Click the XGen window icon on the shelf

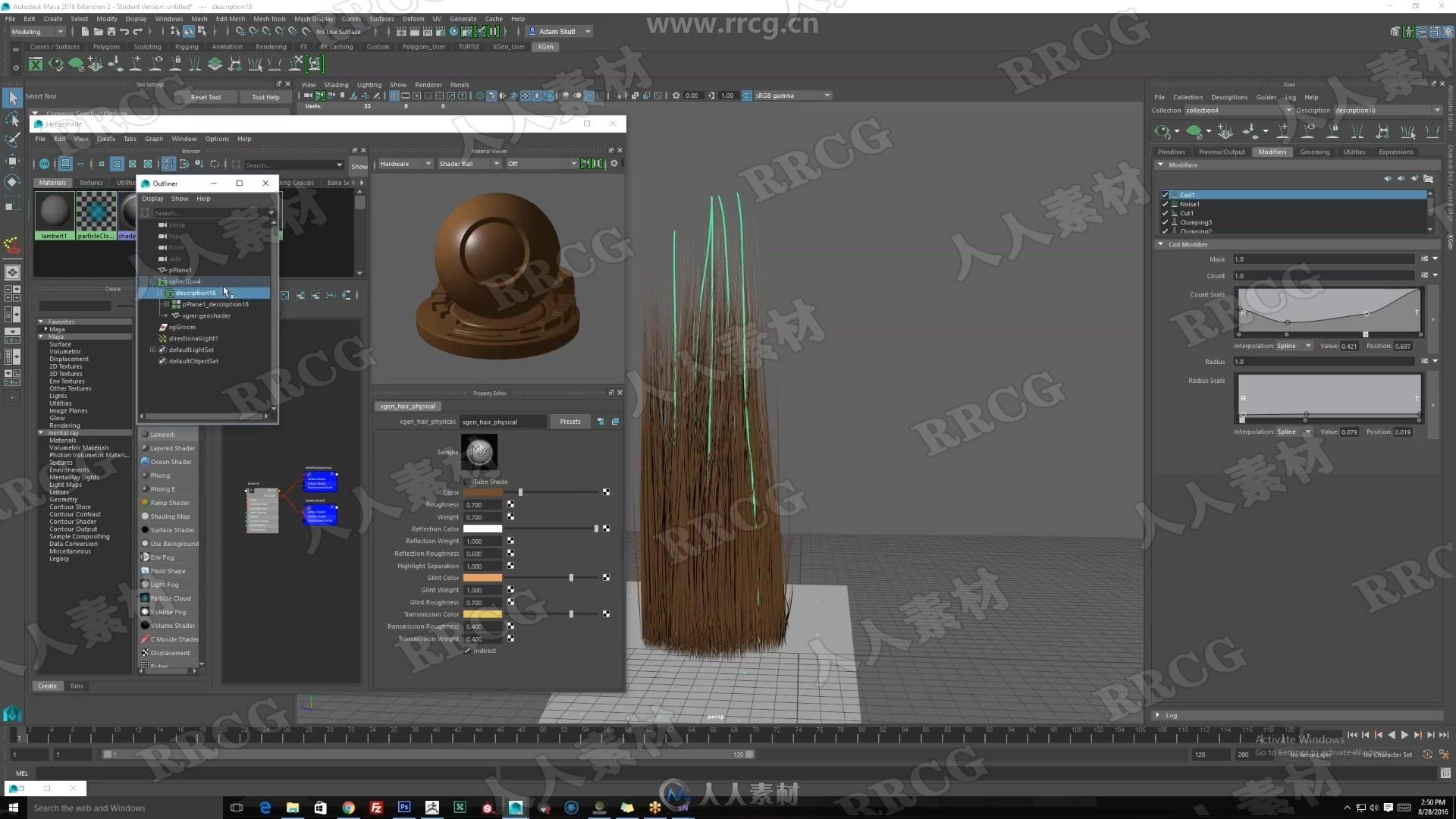36,64
